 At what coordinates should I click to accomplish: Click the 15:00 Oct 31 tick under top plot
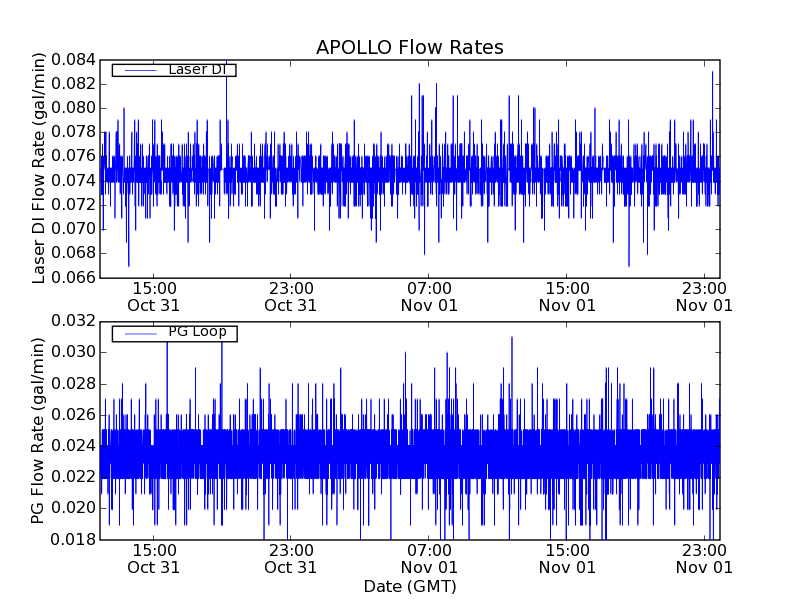point(153,296)
